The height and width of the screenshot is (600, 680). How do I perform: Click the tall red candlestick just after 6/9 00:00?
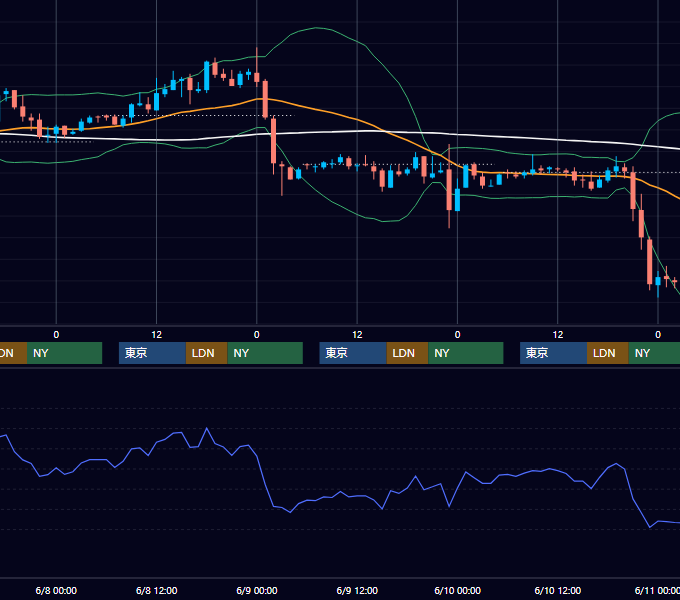[x=274, y=141]
